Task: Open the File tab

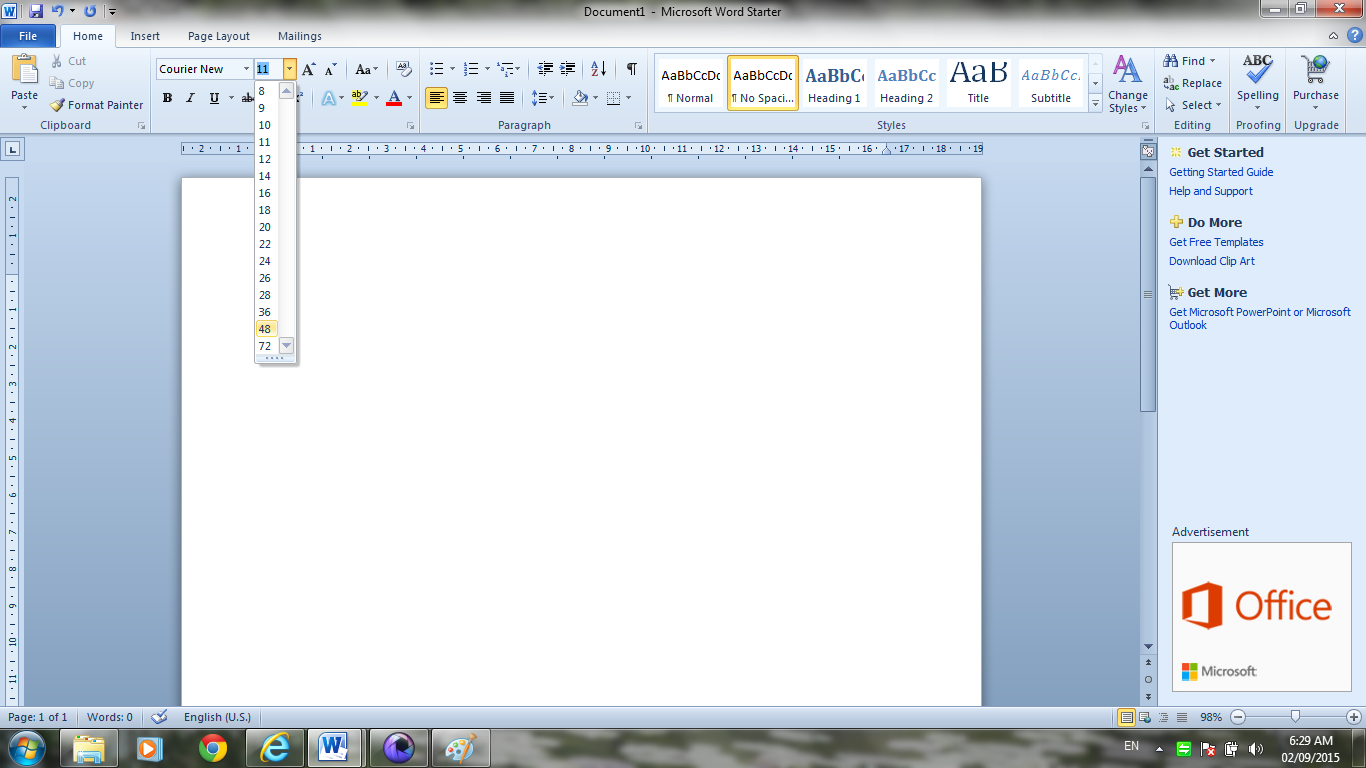Action: [x=28, y=36]
